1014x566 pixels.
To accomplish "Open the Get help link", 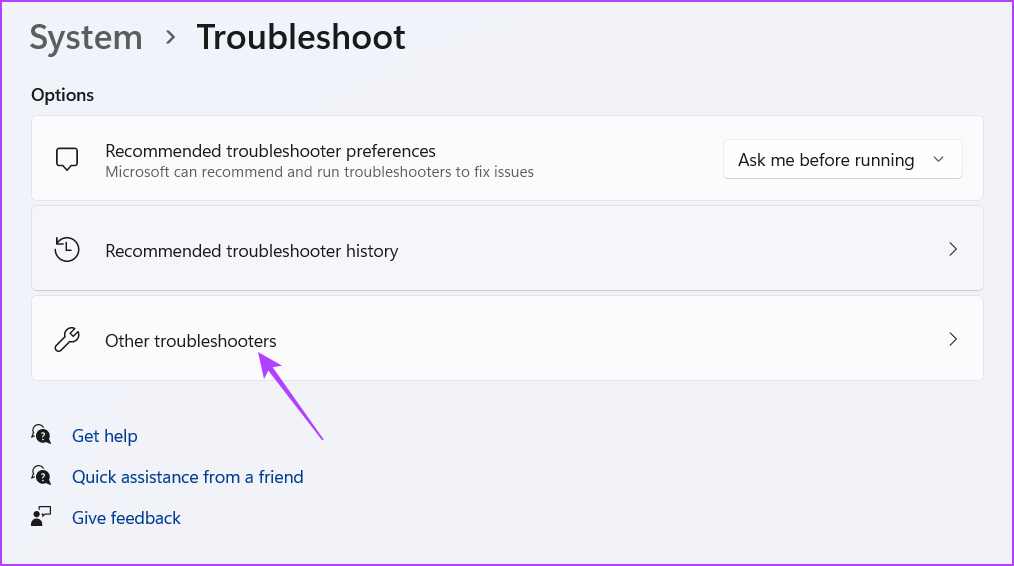I will 105,436.
